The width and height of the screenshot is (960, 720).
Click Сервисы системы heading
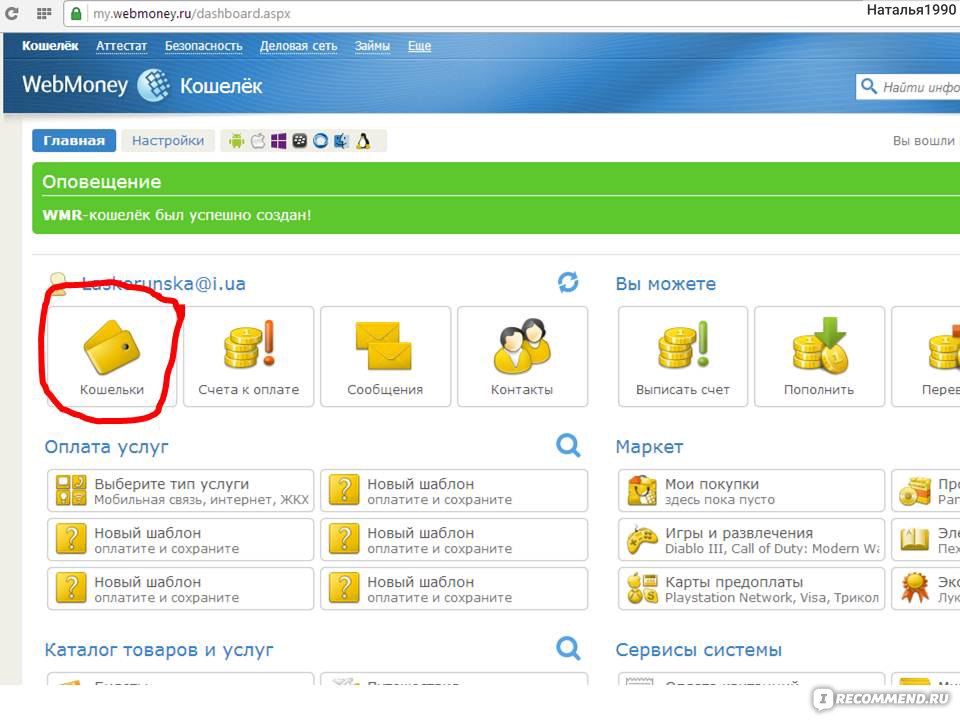(699, 650)
